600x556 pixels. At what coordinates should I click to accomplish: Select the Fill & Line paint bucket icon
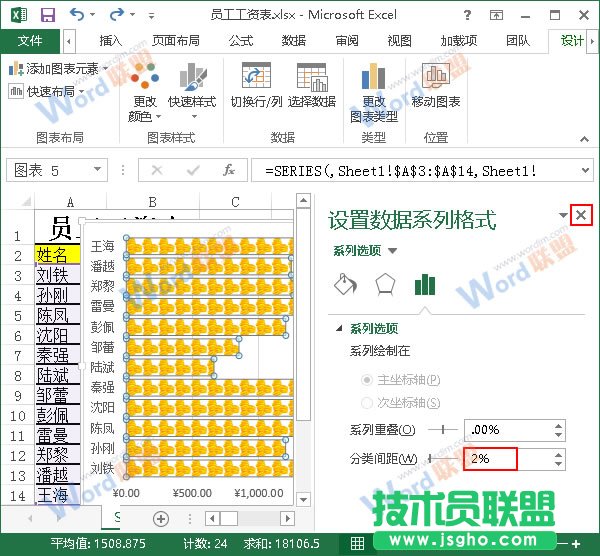pyautogui.click(x=343, y=285)
